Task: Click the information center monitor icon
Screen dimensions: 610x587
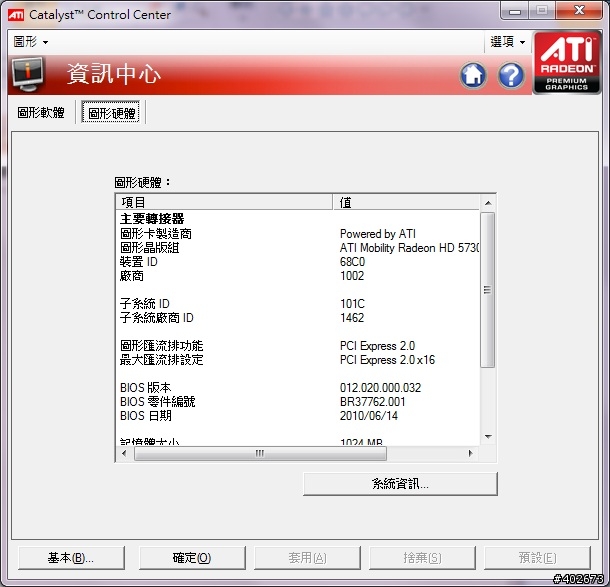Action: (x=27, y=74)
